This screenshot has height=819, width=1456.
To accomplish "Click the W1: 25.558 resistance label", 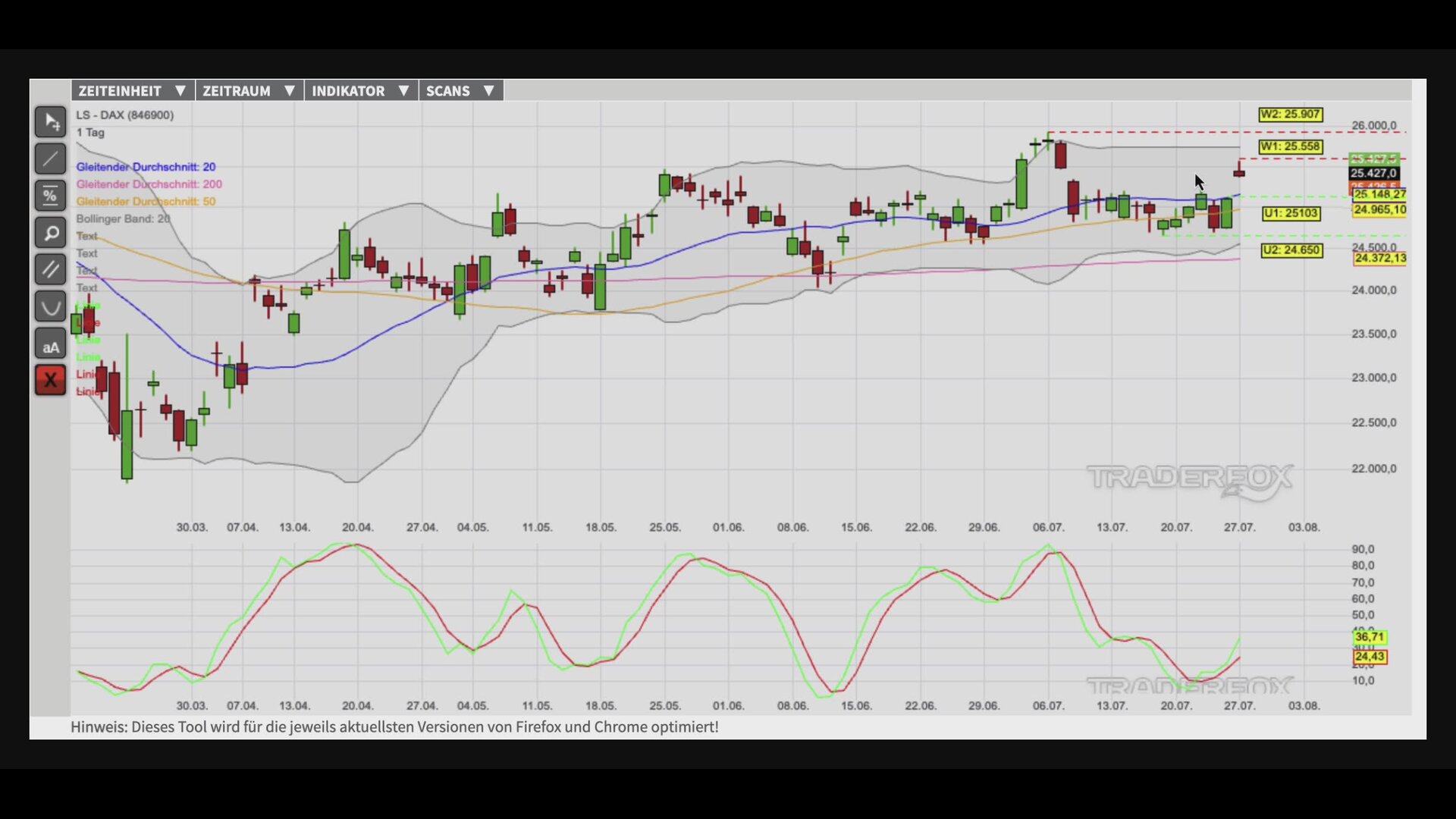I will coord(1291,146).
